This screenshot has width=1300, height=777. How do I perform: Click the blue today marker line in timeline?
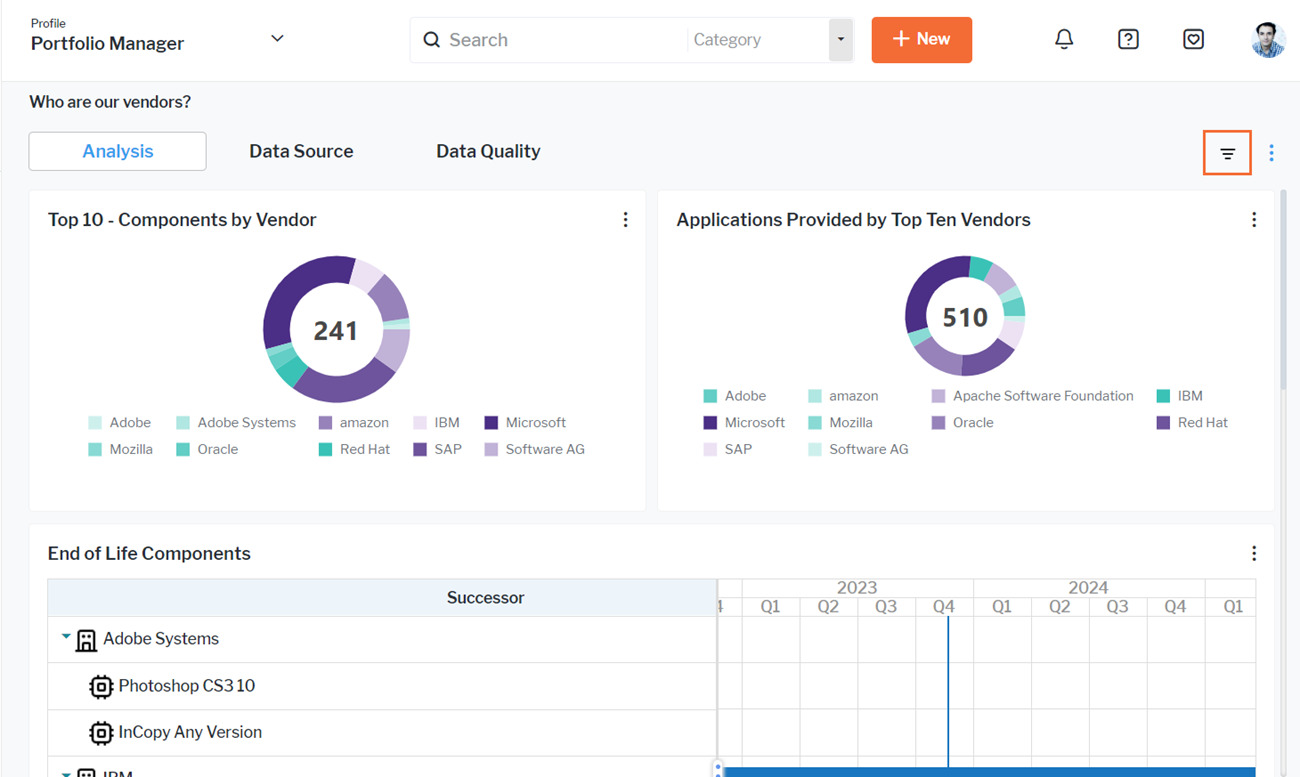coord(948,690)
